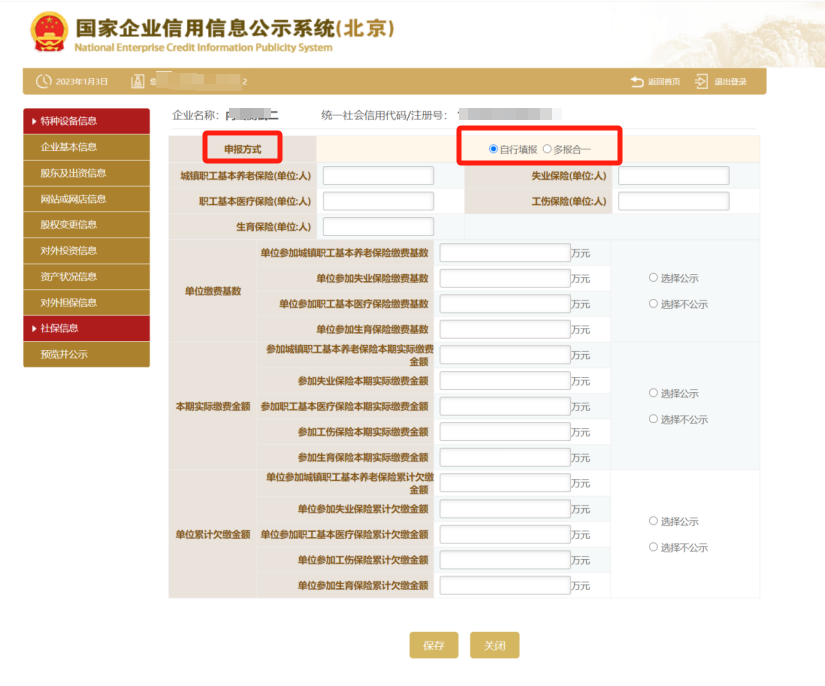Image resolution: width=825 pixels, height=686 pixels.
Task: Select 选择公示 for 单位累计欠缴金额
Action: point(653,521)
